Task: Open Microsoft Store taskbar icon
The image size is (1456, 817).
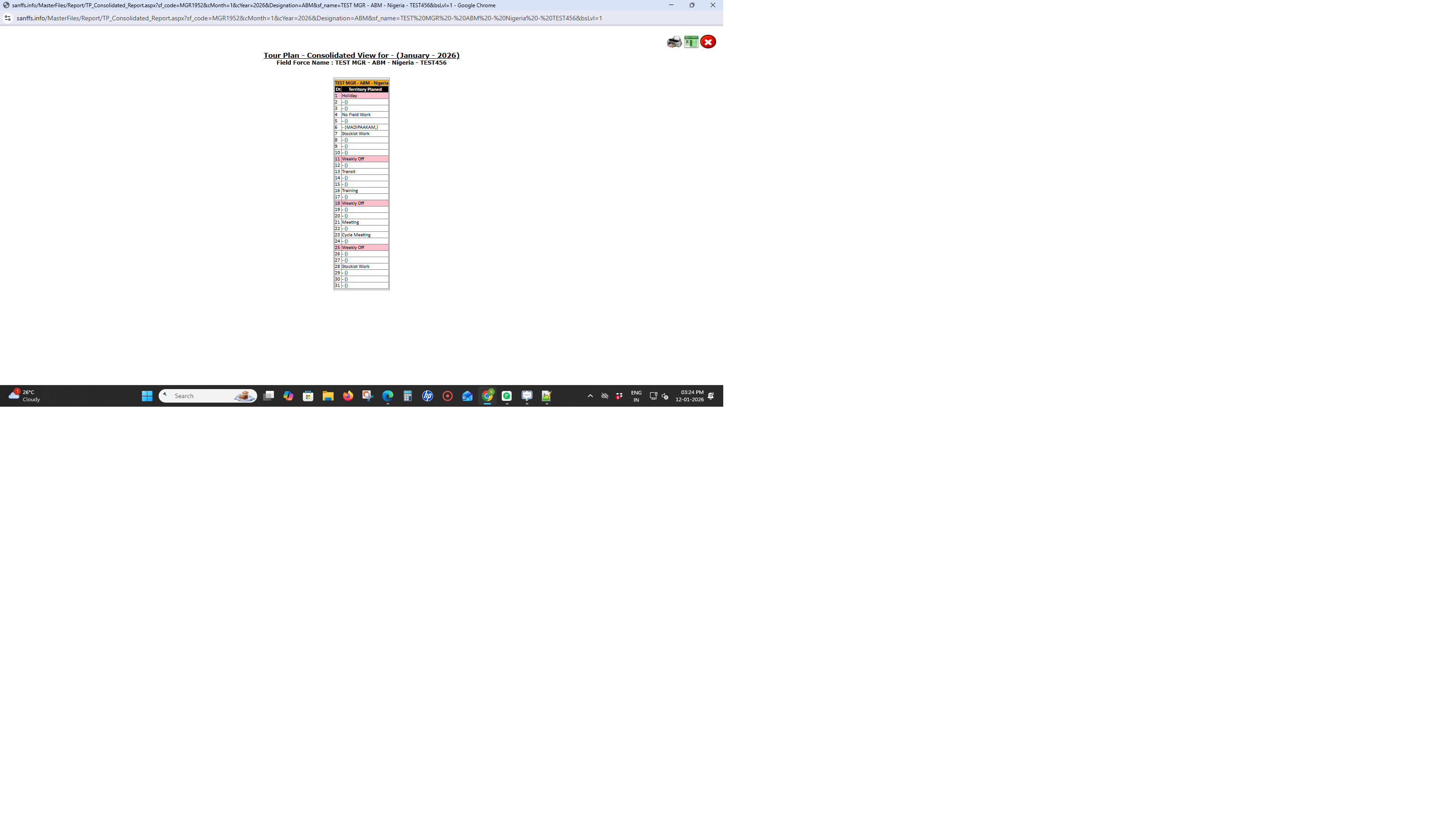Action: [308, 396]
